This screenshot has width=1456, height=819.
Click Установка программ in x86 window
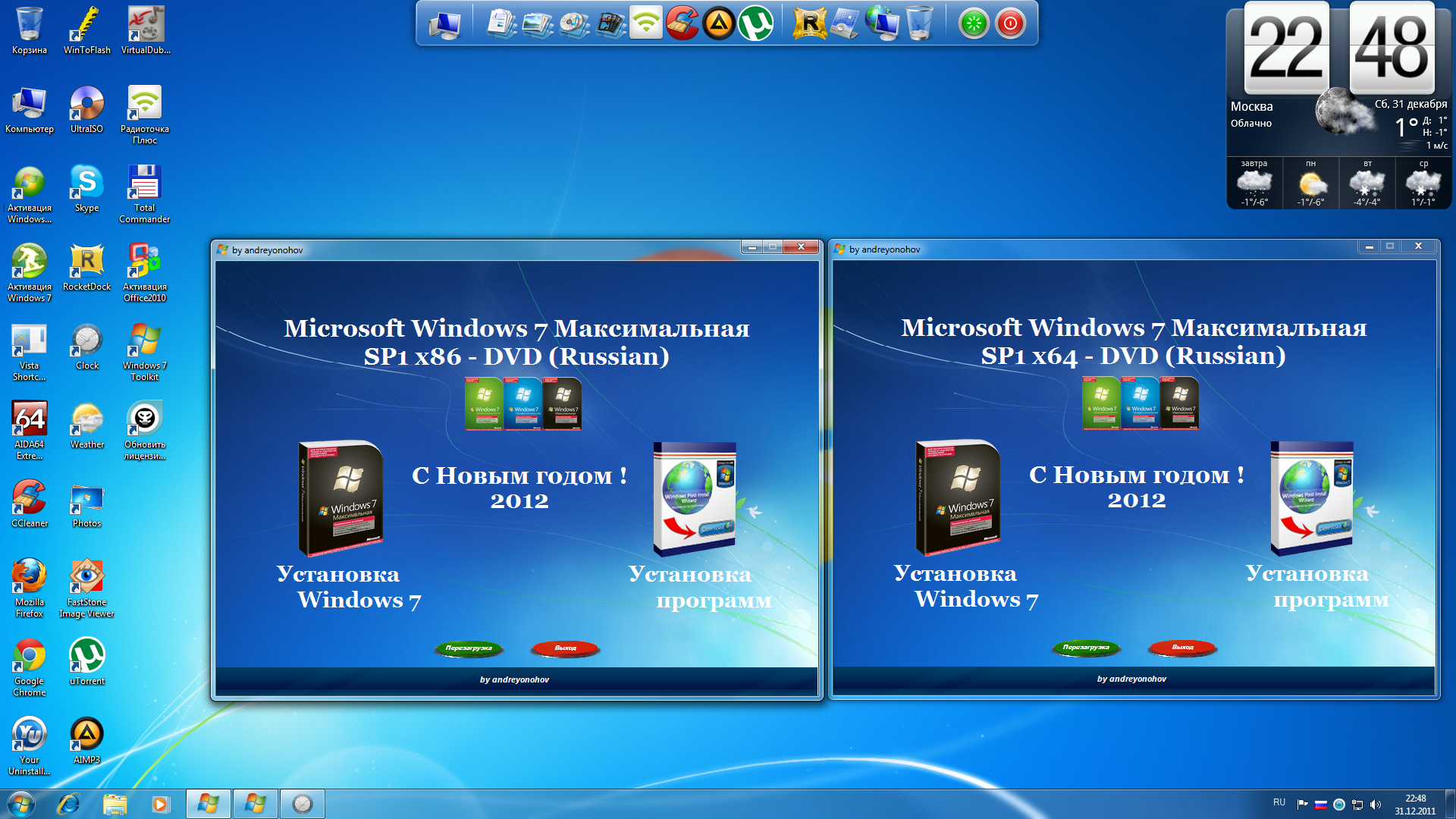click(x=700, y=587)
